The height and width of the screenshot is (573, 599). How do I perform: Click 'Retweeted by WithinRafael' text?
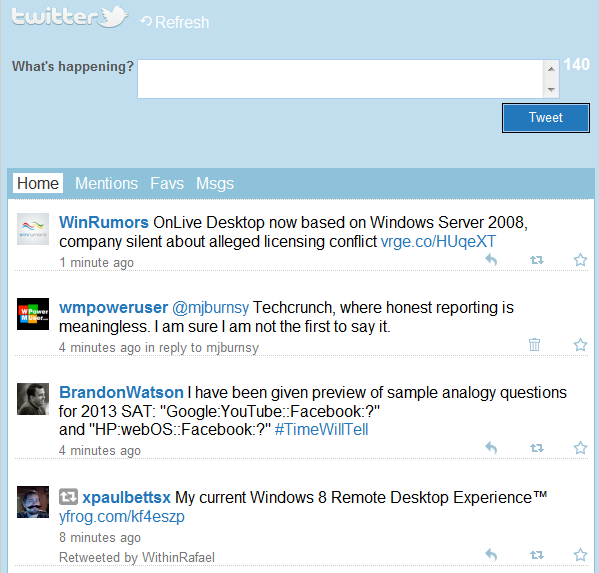pos(137,557)
